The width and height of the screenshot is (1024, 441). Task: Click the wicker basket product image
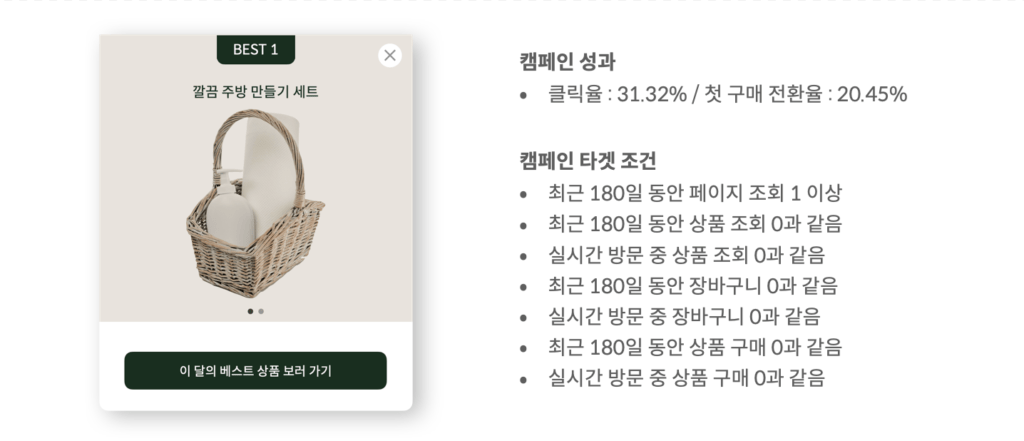point(255,203)
